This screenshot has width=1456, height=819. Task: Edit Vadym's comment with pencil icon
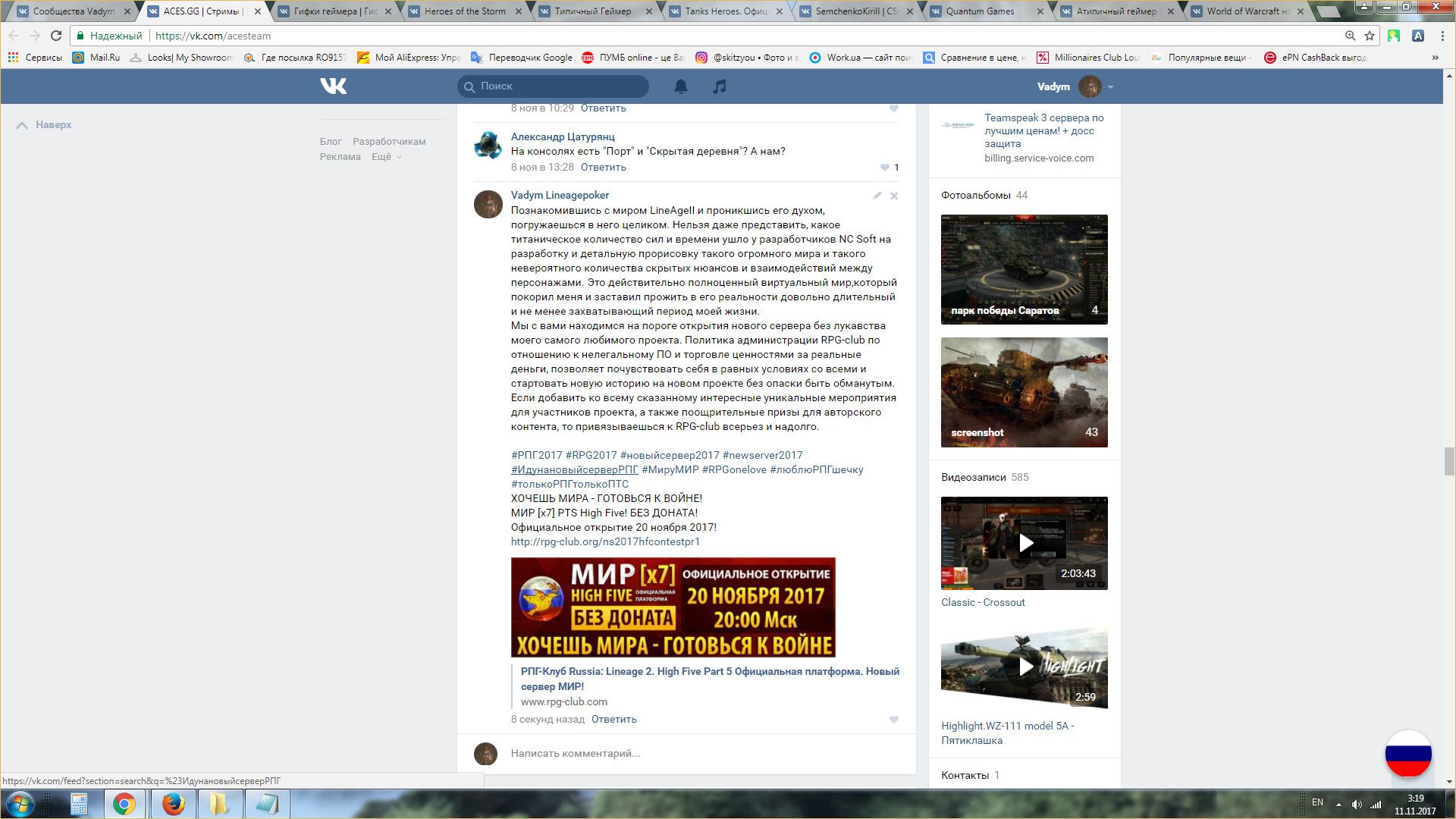click(877, 196)
